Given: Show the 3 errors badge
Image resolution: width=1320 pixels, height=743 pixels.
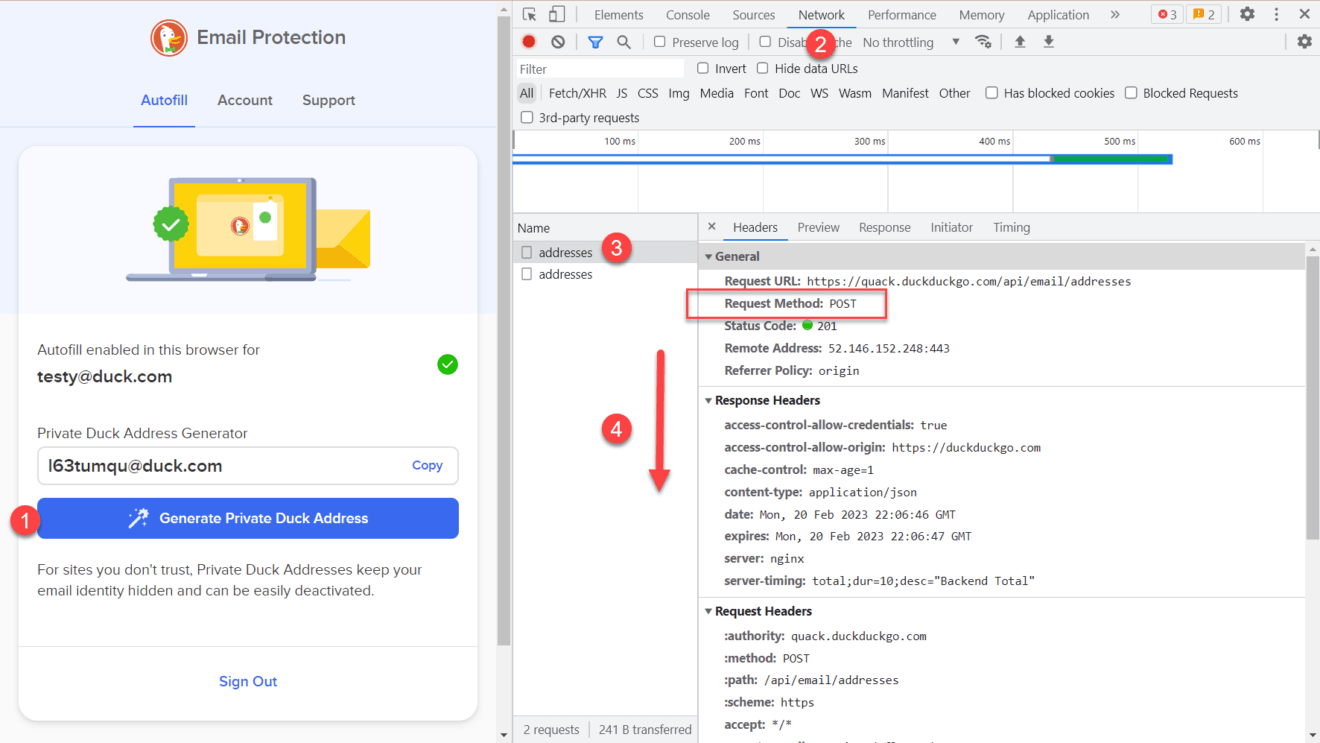Looking at the screenshot, I should tap(1167, 14).
